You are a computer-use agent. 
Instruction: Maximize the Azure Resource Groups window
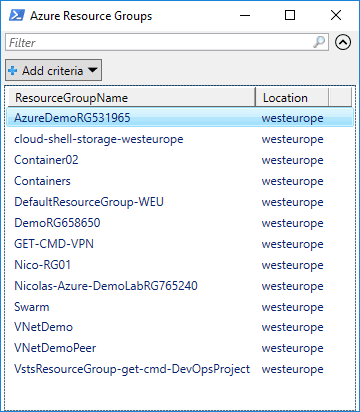click(290, 15)
